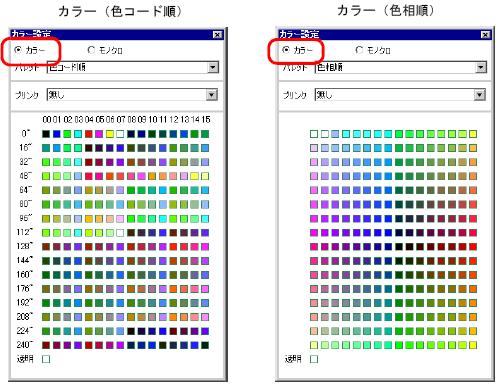Click column header 15 in code-order palette

point(206,119)
